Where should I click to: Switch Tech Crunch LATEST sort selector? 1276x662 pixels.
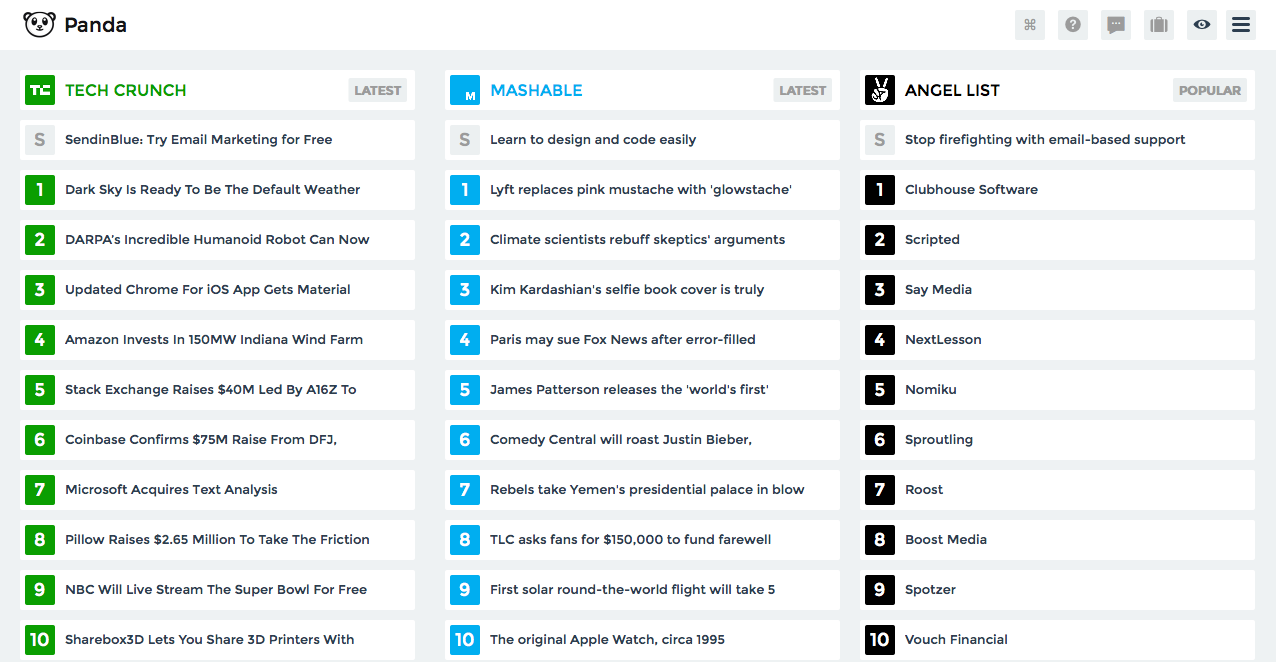378,90
